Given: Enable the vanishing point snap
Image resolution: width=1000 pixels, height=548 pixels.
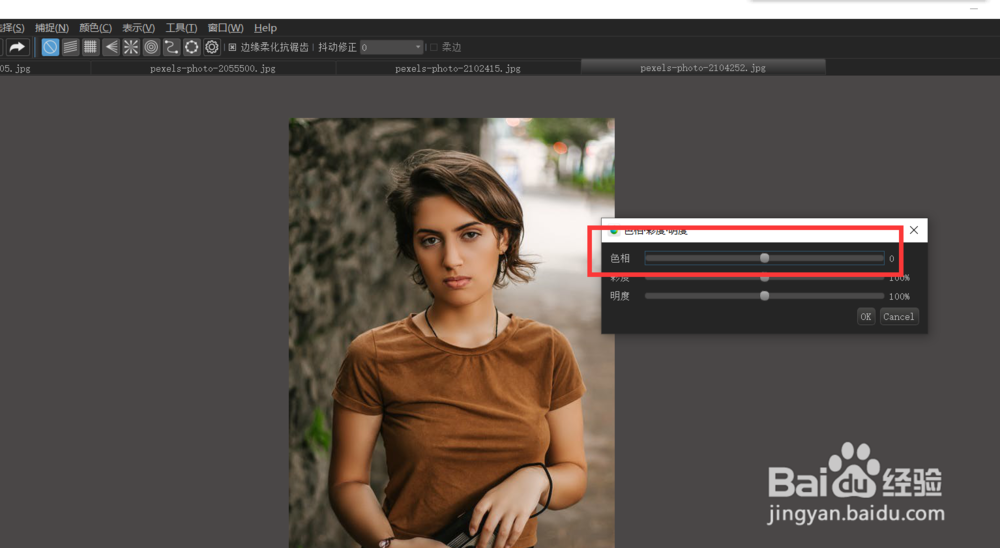Looking at the screenshot, I should pos(111,47).
